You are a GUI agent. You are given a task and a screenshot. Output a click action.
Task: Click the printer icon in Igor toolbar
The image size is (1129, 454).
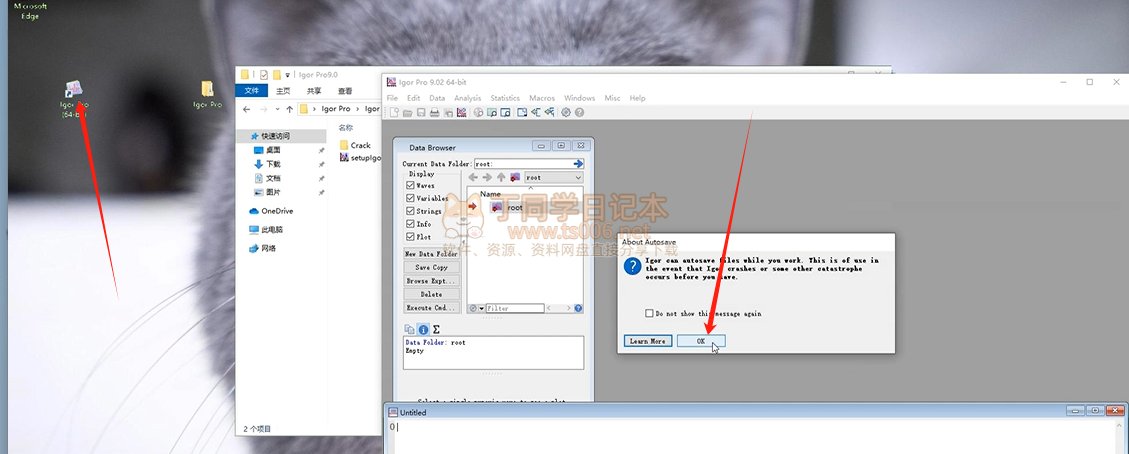pos(434,113)
